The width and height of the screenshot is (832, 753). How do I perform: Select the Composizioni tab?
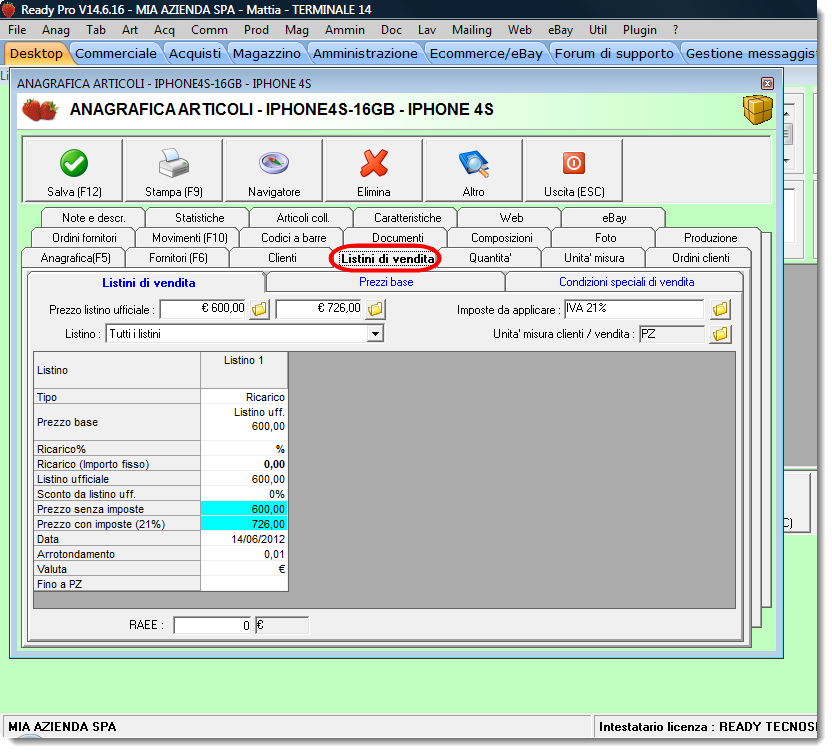click(x=501, y=238)
